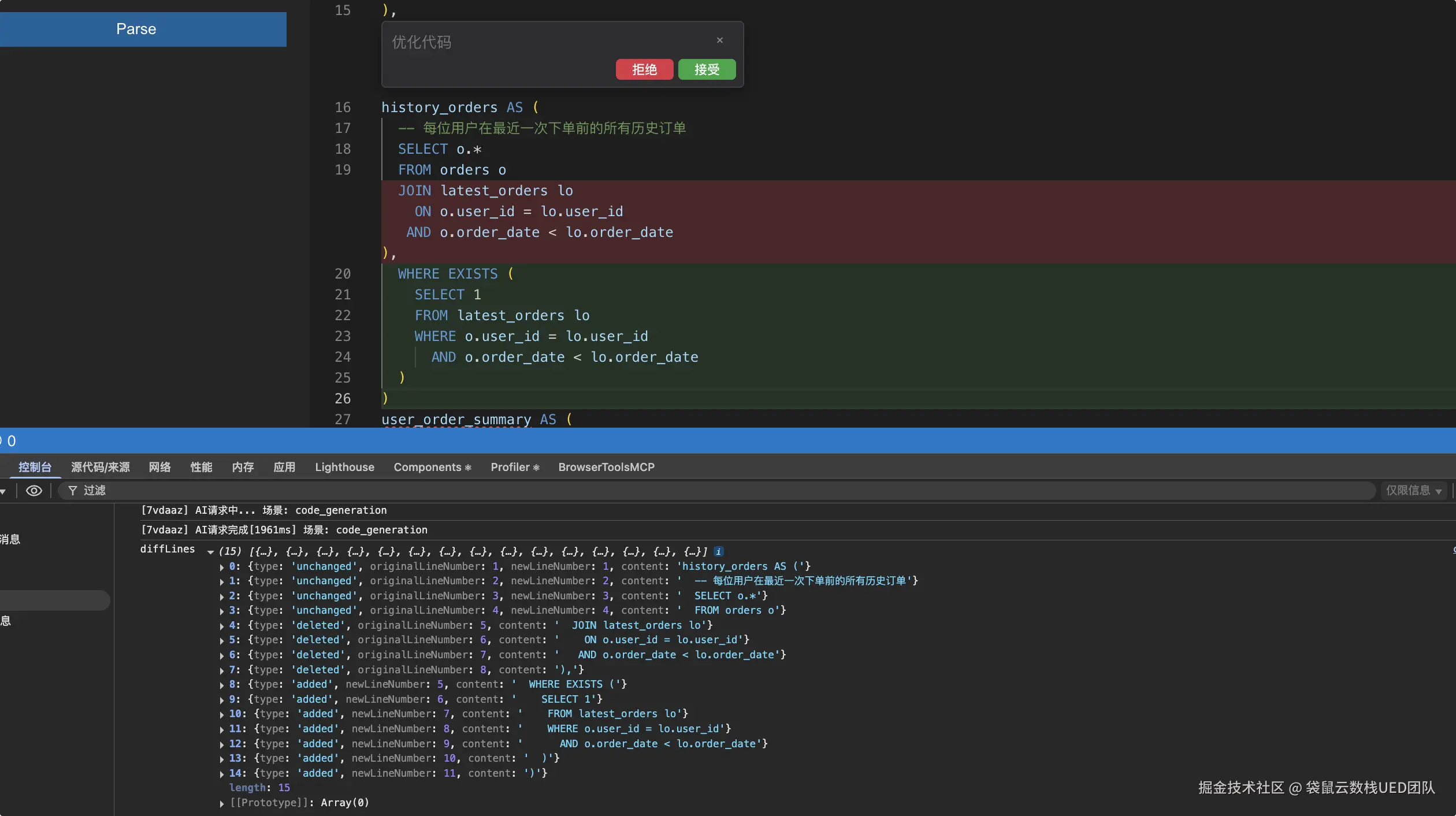Click the eye icon for live expressions
Image resolution: width=1456 pixels, height=816 pixels.
(x=34, y=491)
